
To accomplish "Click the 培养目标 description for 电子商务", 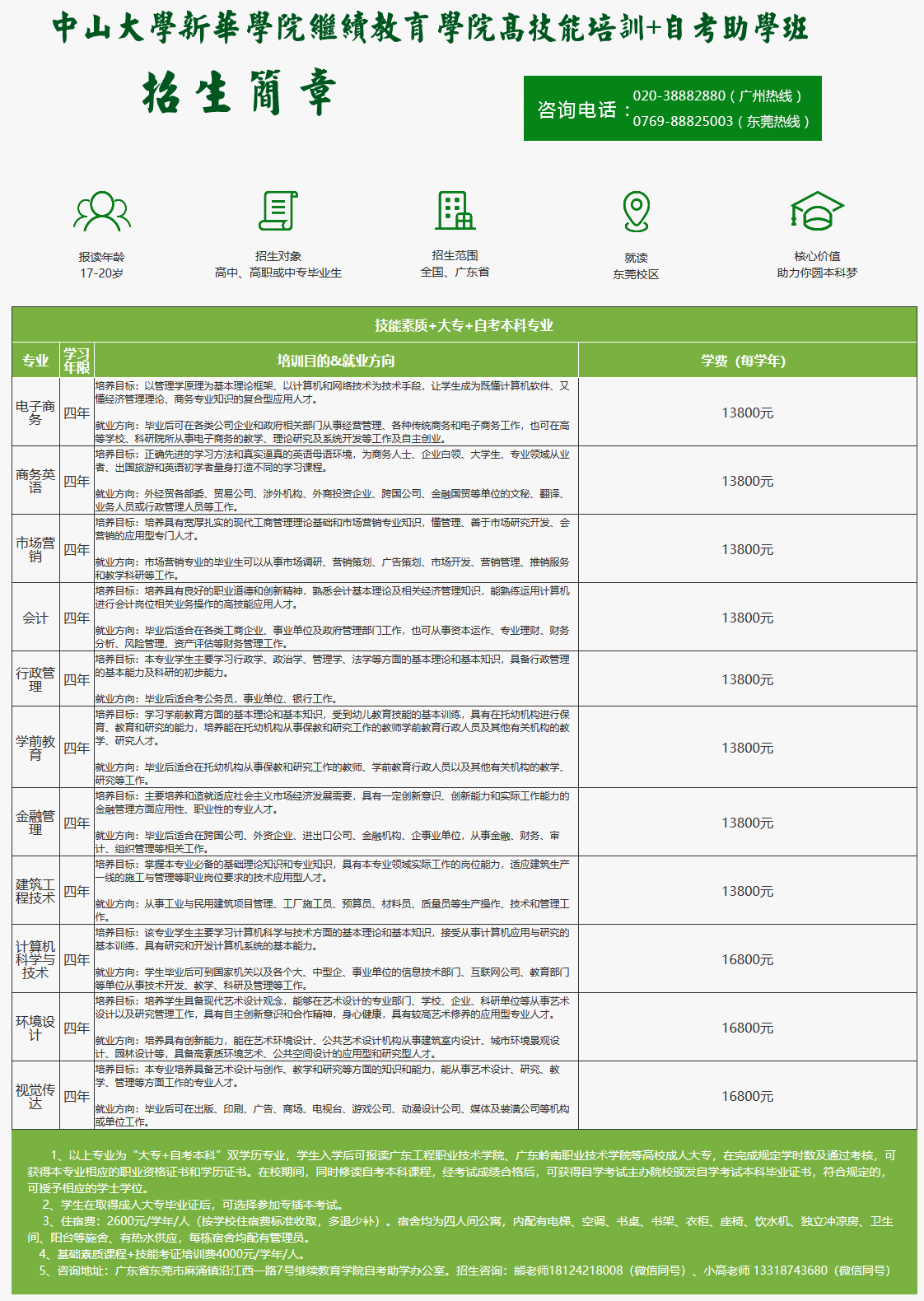I will [332, 392].
